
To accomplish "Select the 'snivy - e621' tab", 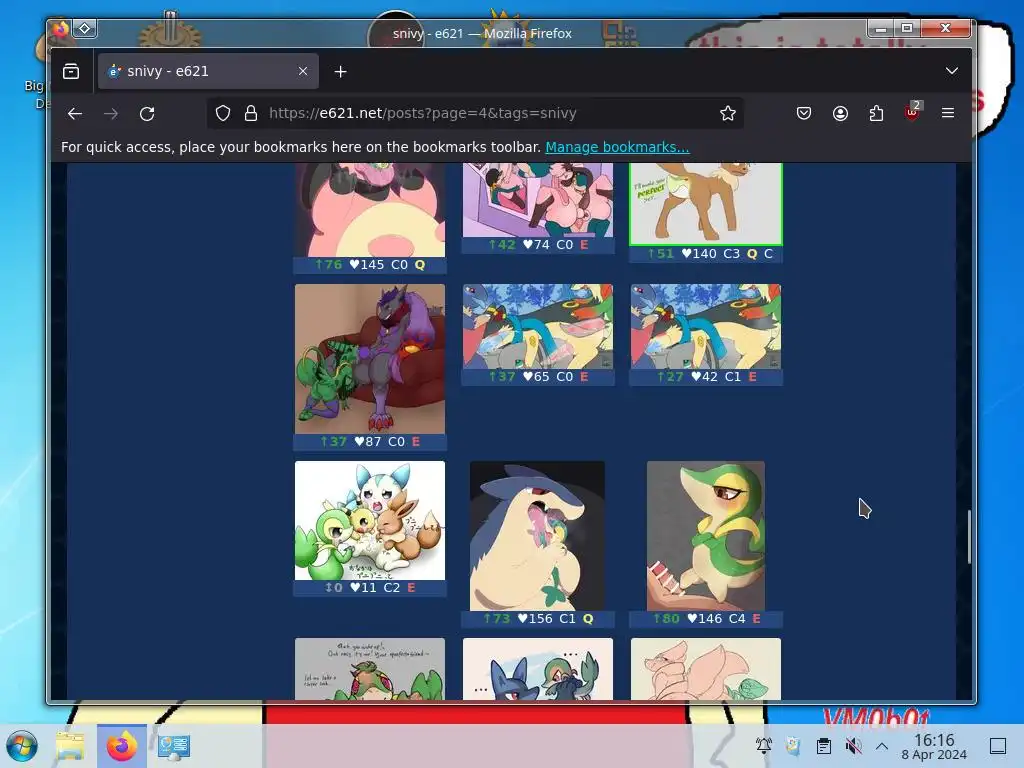I will (208, 71).
